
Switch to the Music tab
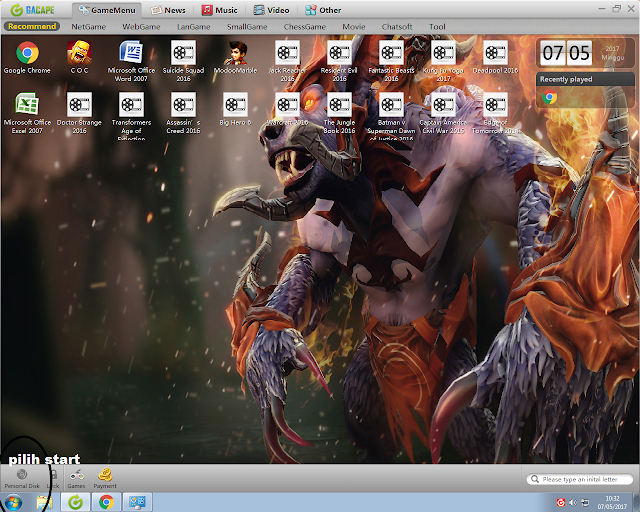pos(220,10)
